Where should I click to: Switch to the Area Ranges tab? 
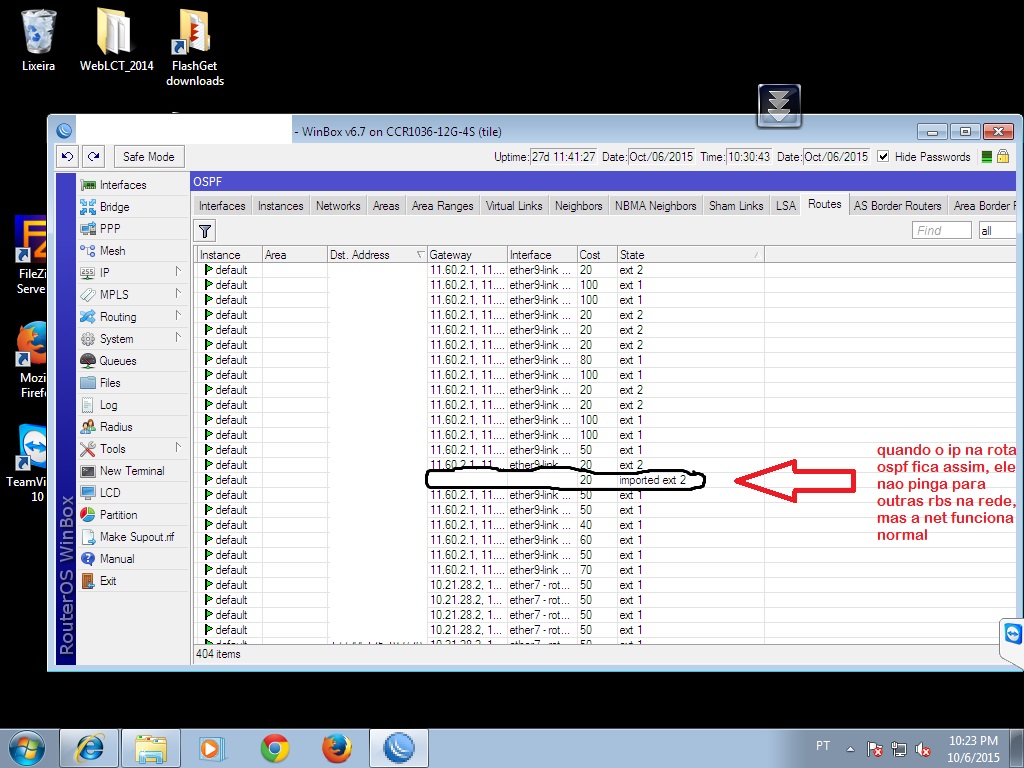pyautogui.click(x=443, y=206)
